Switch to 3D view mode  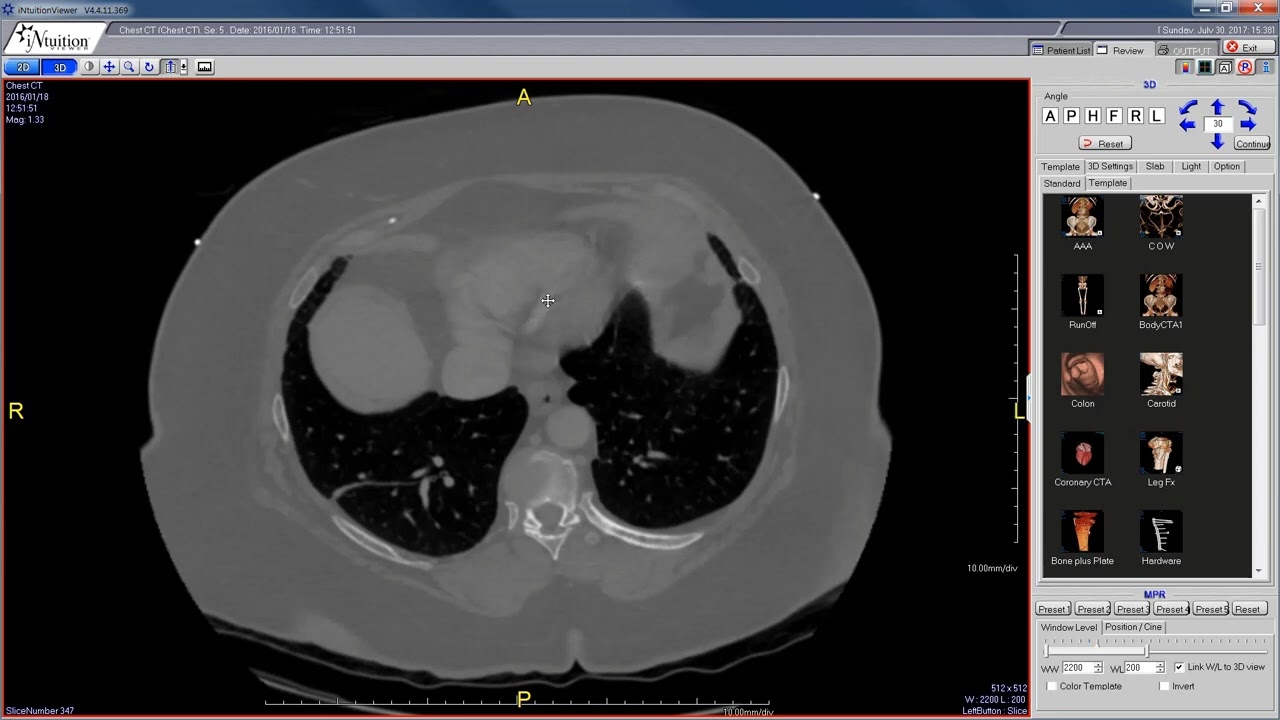coord(60,67)
